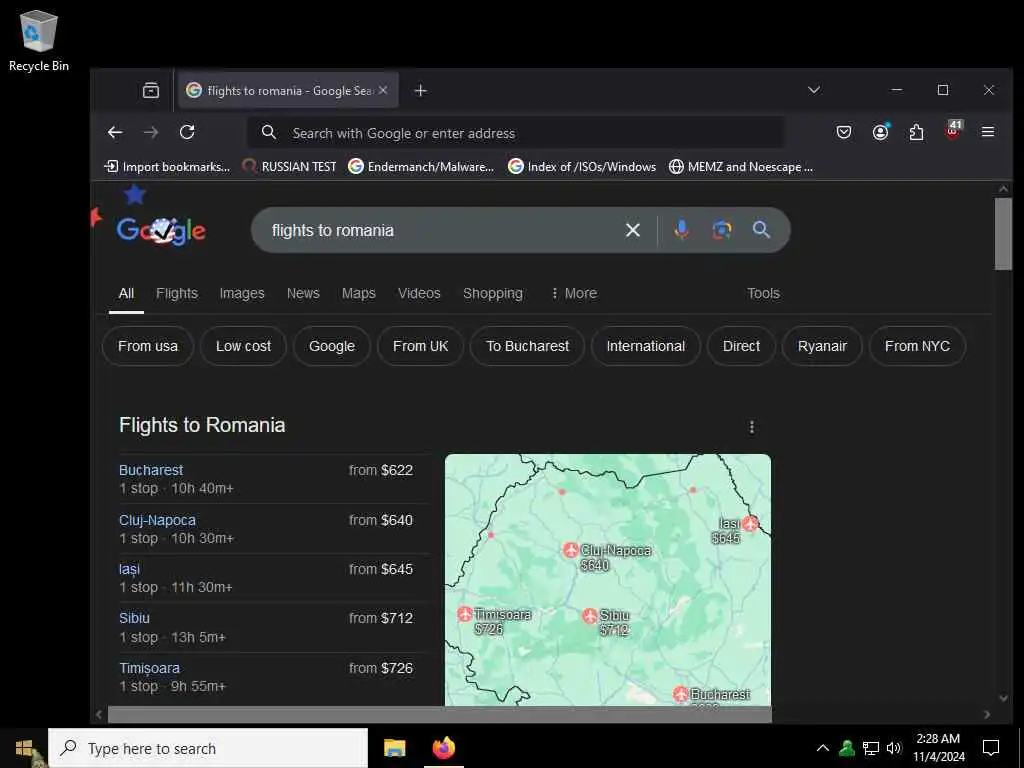Open the notification center icon

tap(991, 748)
